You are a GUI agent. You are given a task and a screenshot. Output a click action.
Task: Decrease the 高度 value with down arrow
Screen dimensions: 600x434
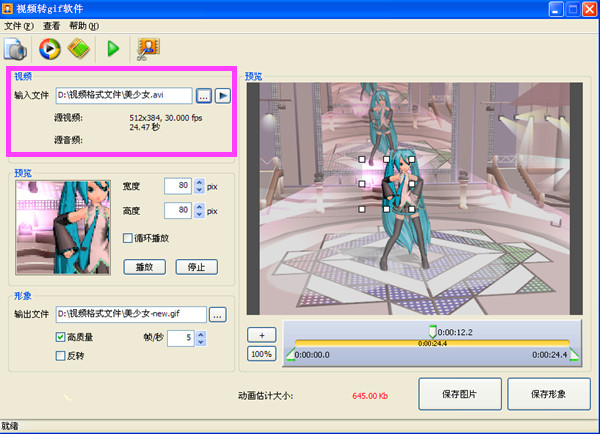pyautogui.click(x=199, y=215)
